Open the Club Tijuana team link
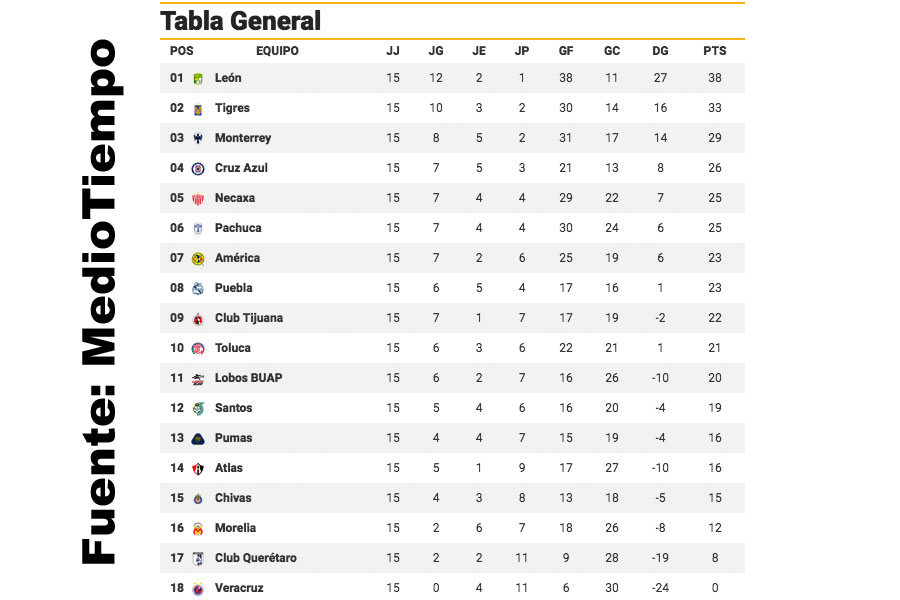Image resolution: width=900 pixels, height=600 pixels. click(x=249, y=318)
